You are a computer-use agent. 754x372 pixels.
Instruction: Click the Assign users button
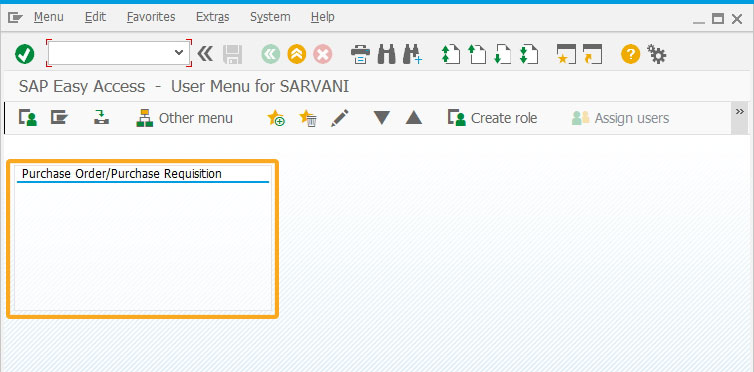(x=620, y=118)
